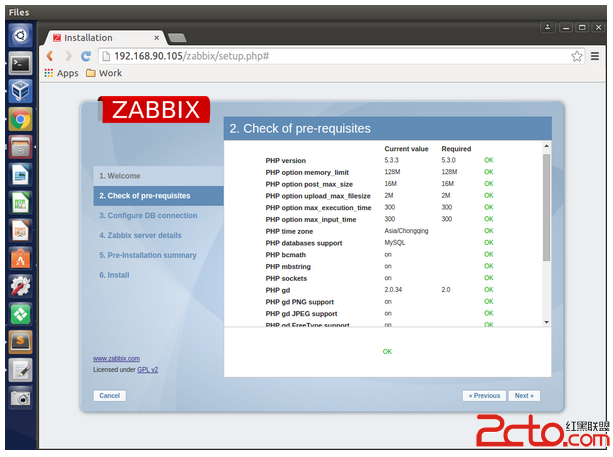Open Files manager drawer icon in dock
The image size is (613, 457).
[20, 147]
